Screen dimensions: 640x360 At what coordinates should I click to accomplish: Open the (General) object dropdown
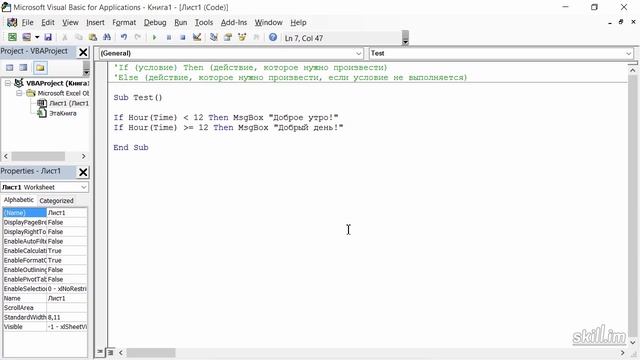point(358,53)
